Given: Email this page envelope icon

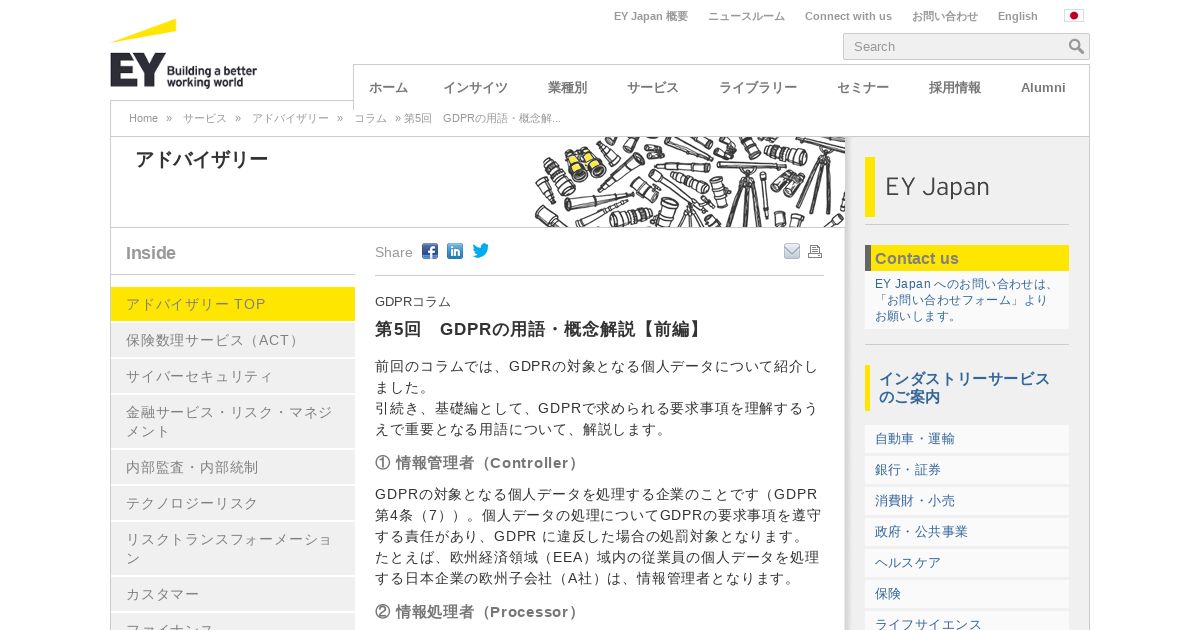Looking at the screenshot, I should point(792,251).
